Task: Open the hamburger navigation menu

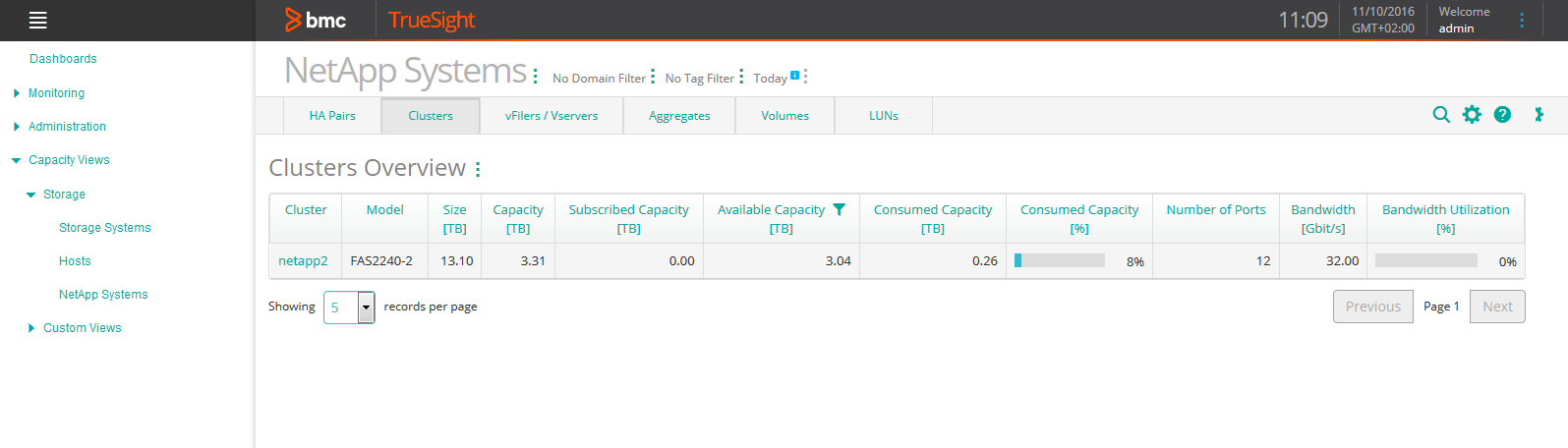Action: coord(38,20)
